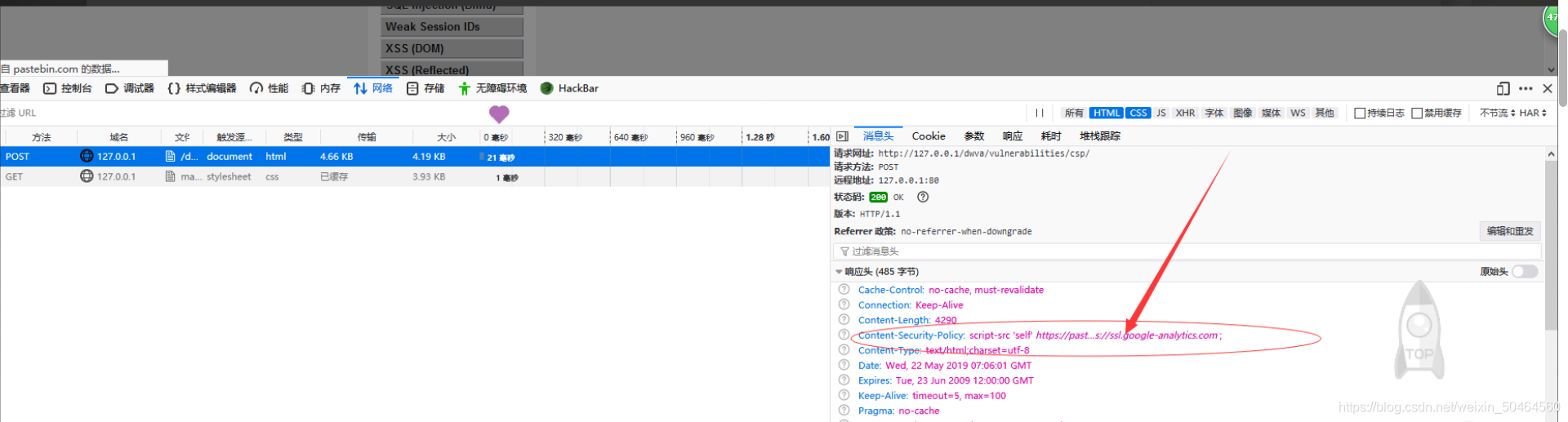Toggle the HTML request filter

tap(1107, 113)
